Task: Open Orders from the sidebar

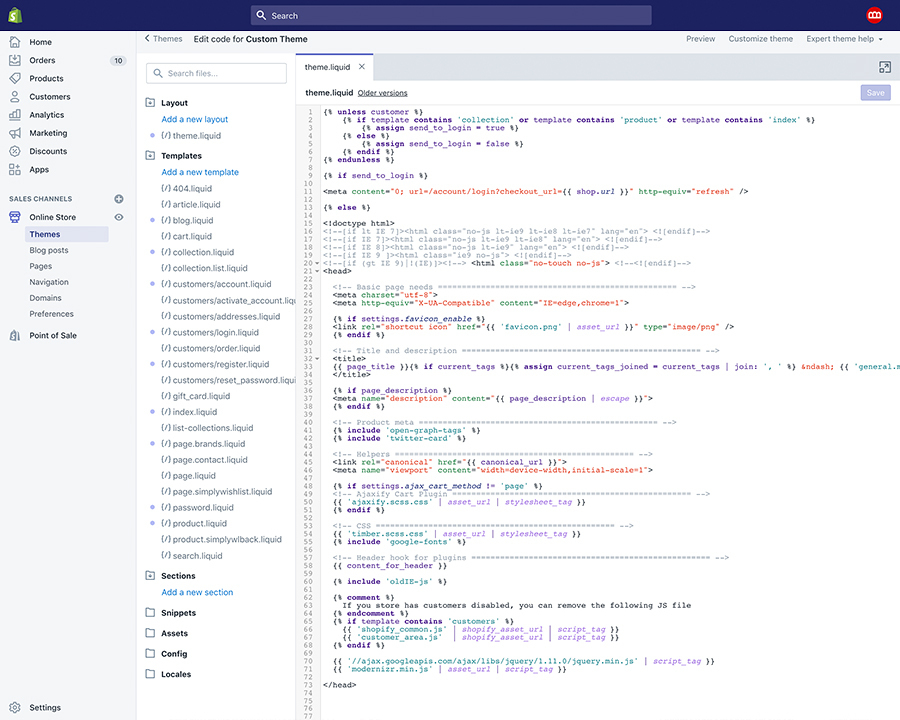Action: point(42,61)
